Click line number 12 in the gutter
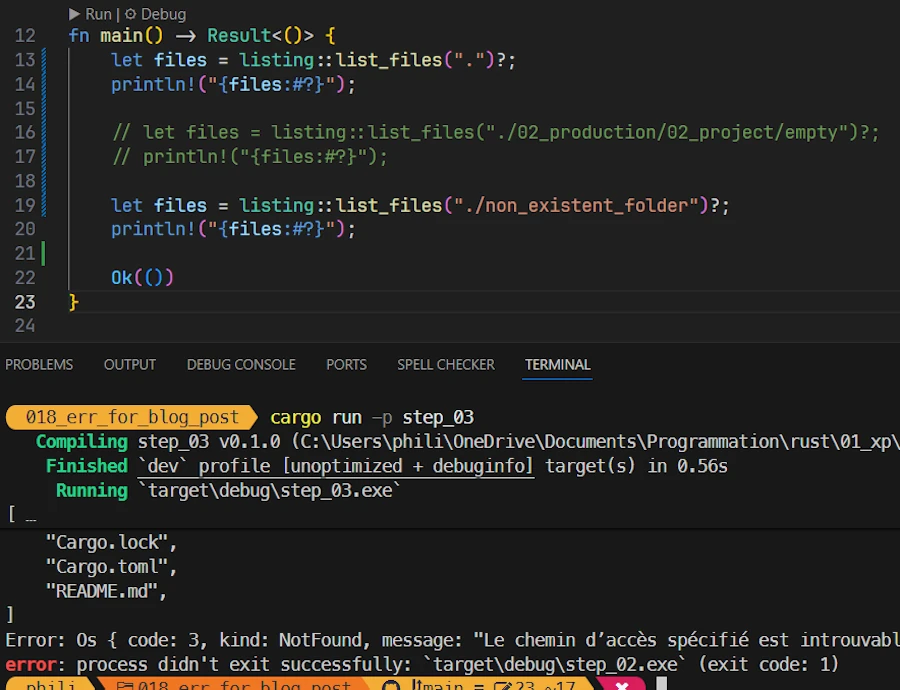The width and height of the screenshot is (900, 690). tap(25, 36)
